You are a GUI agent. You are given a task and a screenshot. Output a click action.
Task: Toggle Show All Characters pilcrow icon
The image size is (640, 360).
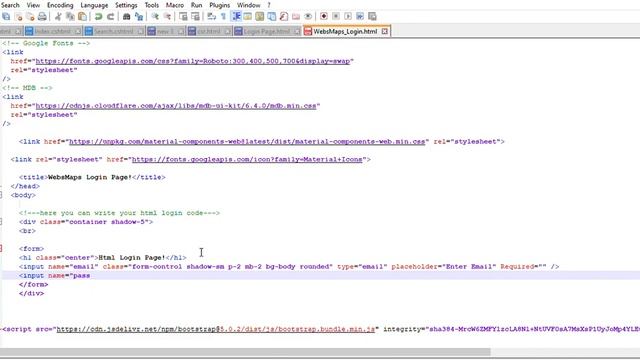point(223,16)
